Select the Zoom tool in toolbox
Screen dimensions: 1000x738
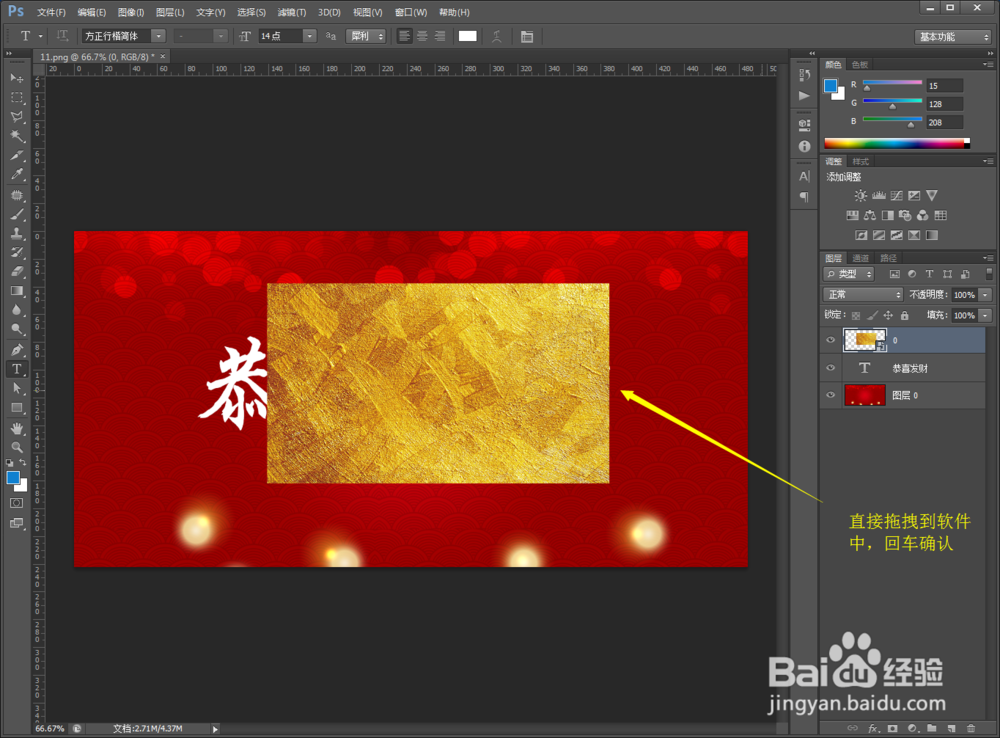[x=17, y=447]
